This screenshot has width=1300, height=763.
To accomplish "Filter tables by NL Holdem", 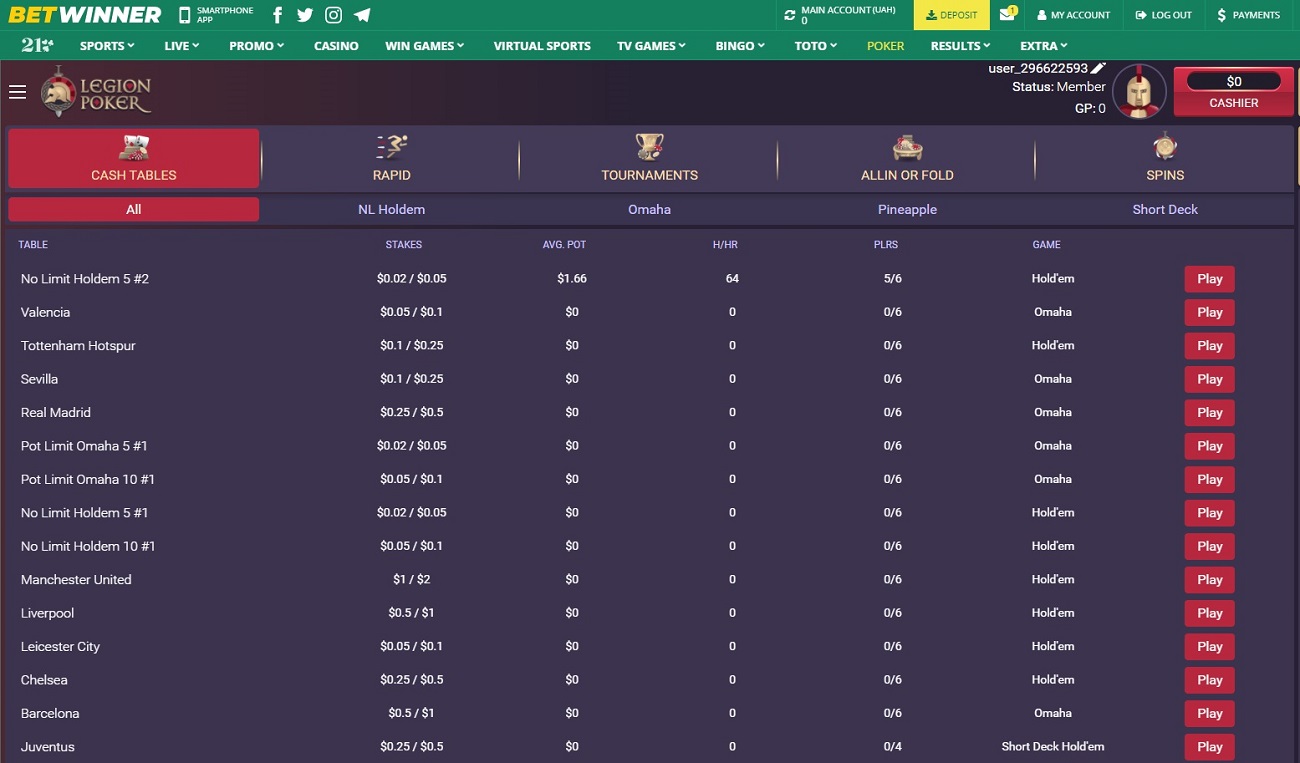I will point(391,209).
